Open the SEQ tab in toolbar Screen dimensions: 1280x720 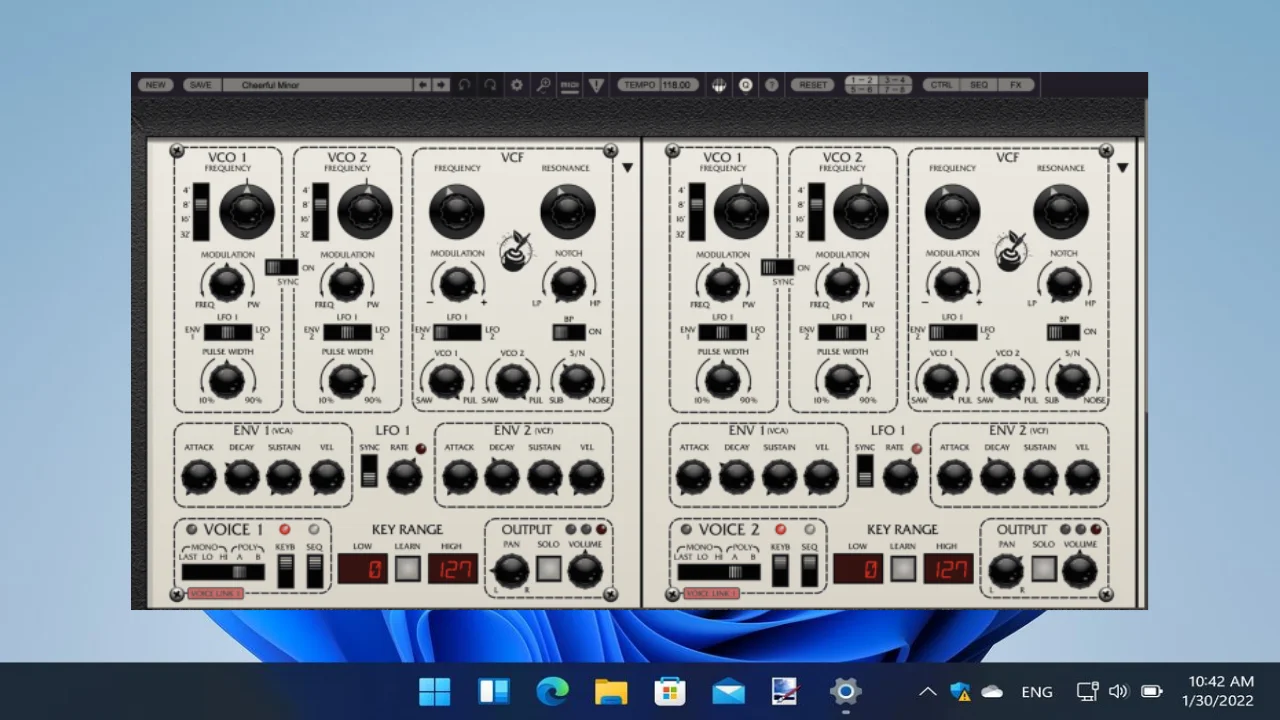pyautogui.click(x=979, y=85)
